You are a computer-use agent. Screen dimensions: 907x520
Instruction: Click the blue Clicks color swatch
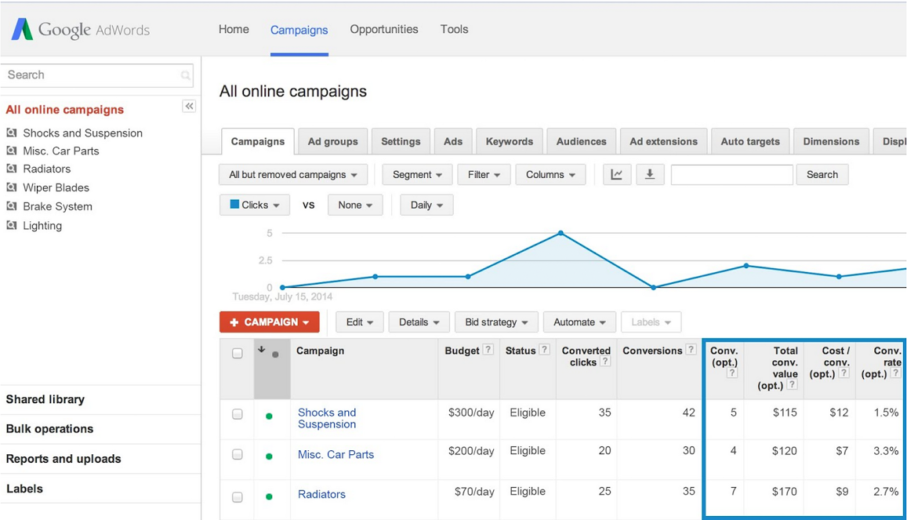[x=234, y=204]
